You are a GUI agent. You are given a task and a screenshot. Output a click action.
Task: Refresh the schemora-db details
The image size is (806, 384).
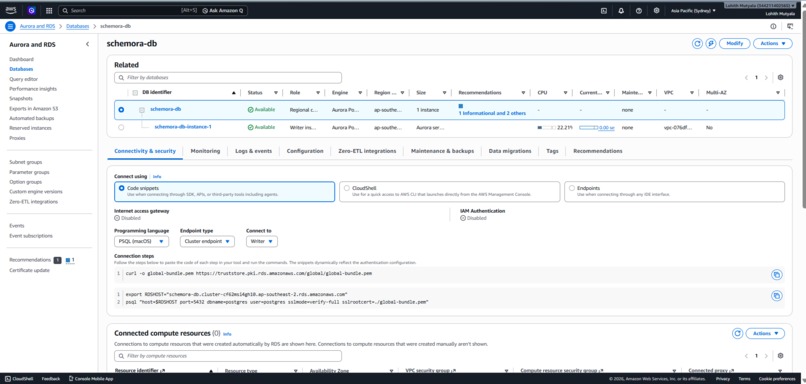point(698,44)
